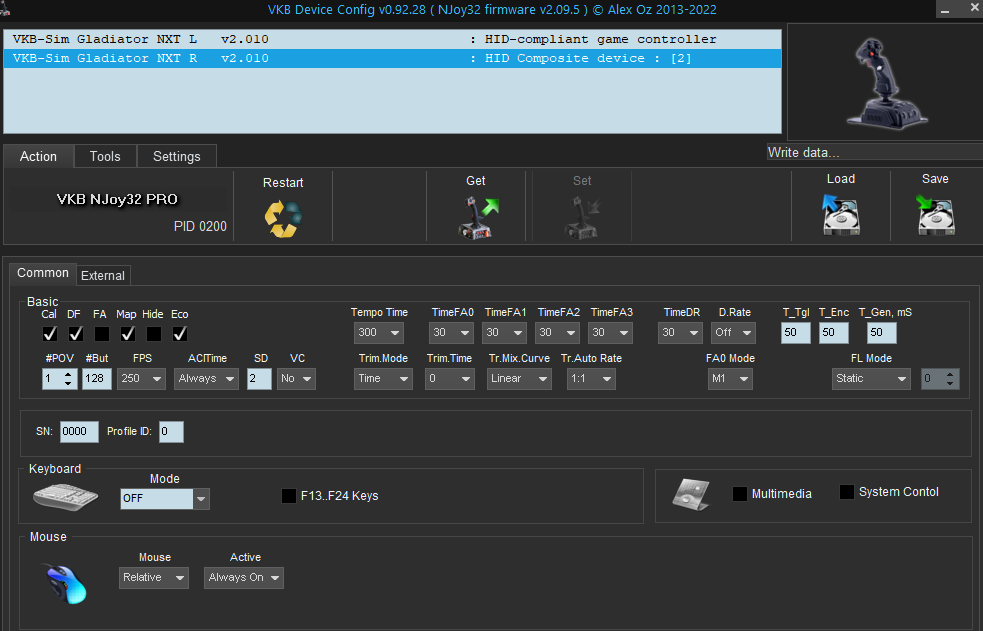The height and width of the screenshot is (631, 983).
Task: Click the SN input field
Action: pos(79,432)
